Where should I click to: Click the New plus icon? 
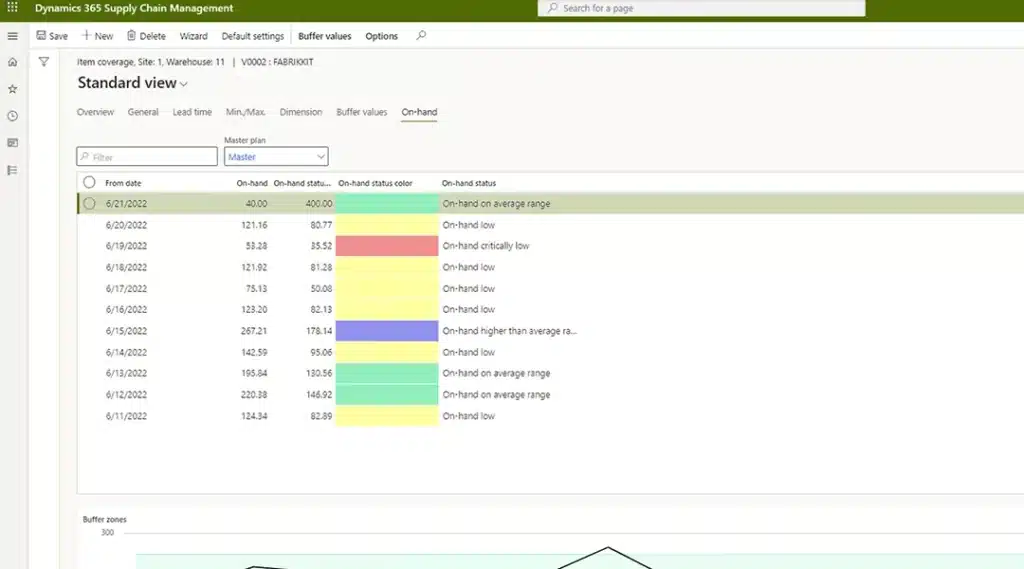(x=86, y=35)
